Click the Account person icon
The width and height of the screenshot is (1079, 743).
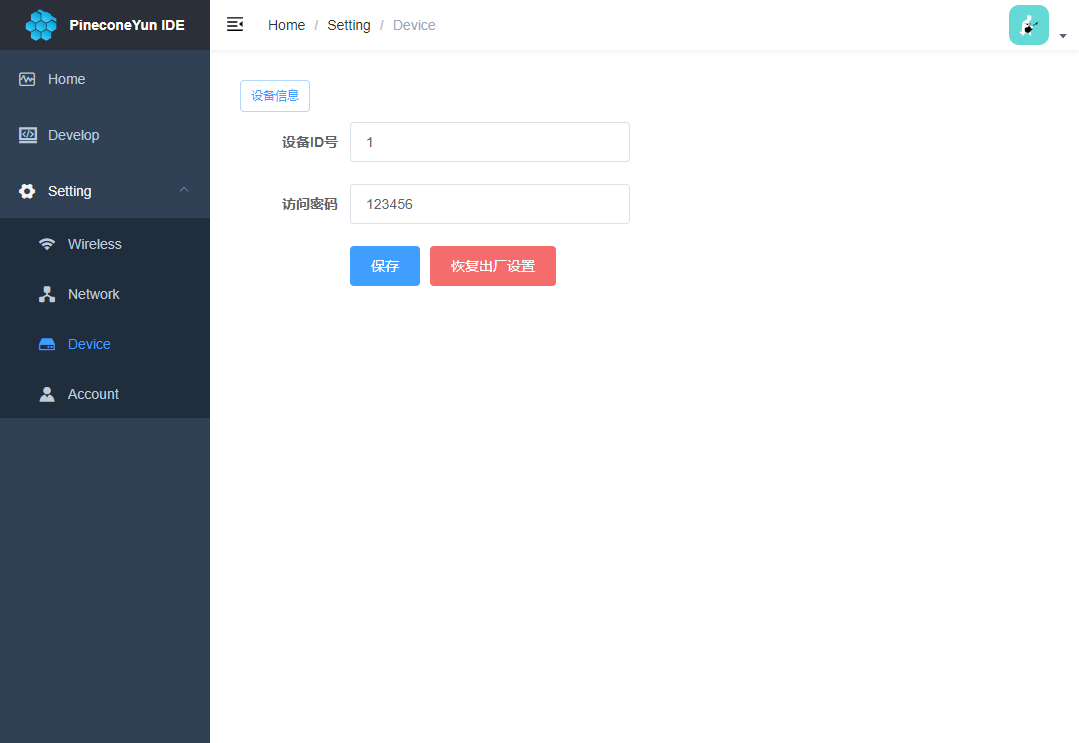(x=47, y=394)
